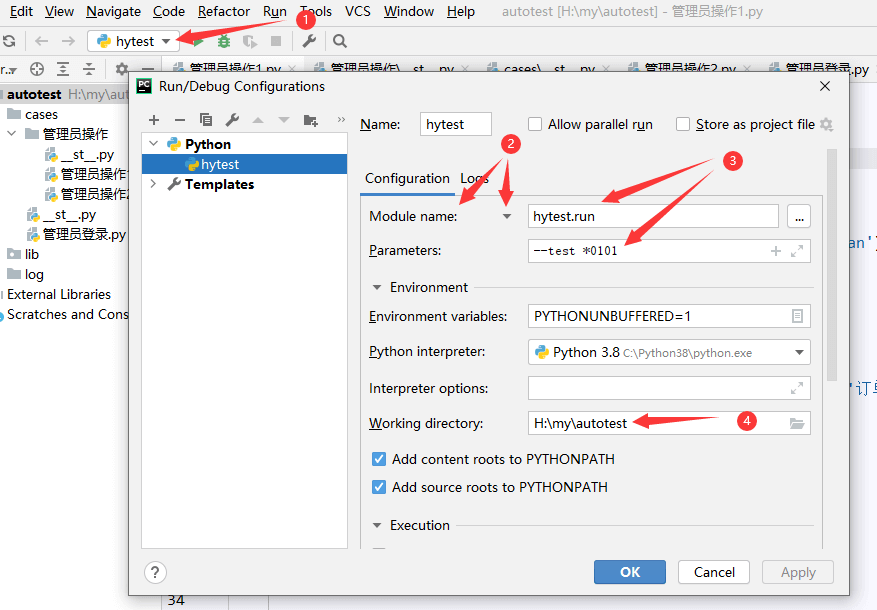Open the Navigate menu
This screenshot has height=610, width=877.
pyautogui.click(x=114, y=11)
